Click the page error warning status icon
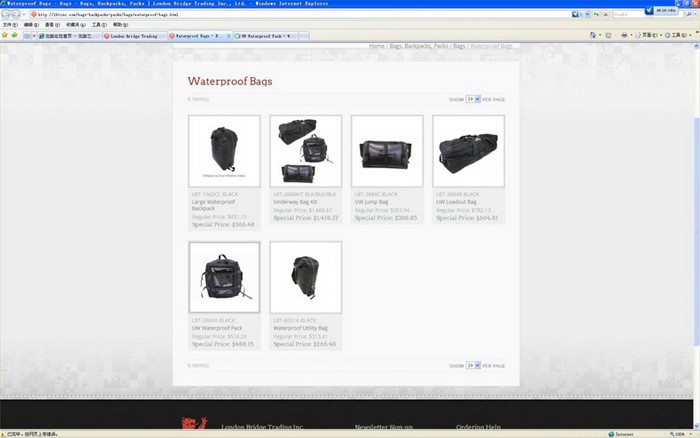 3,434
